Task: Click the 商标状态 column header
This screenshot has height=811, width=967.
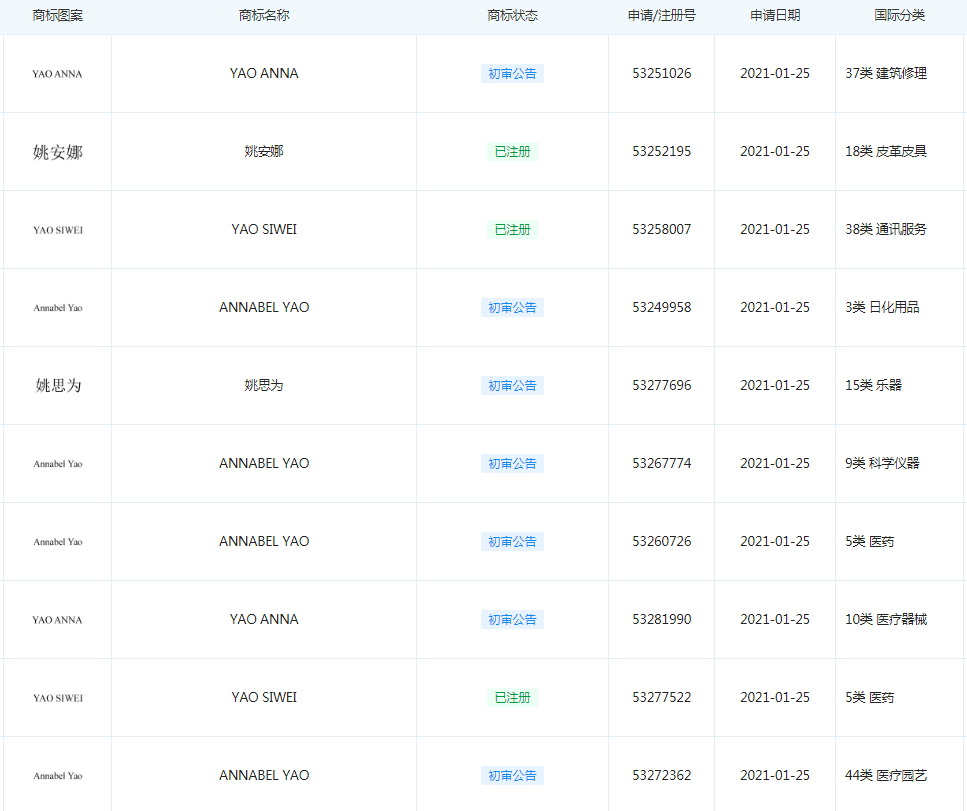Action: pos(512,15)
